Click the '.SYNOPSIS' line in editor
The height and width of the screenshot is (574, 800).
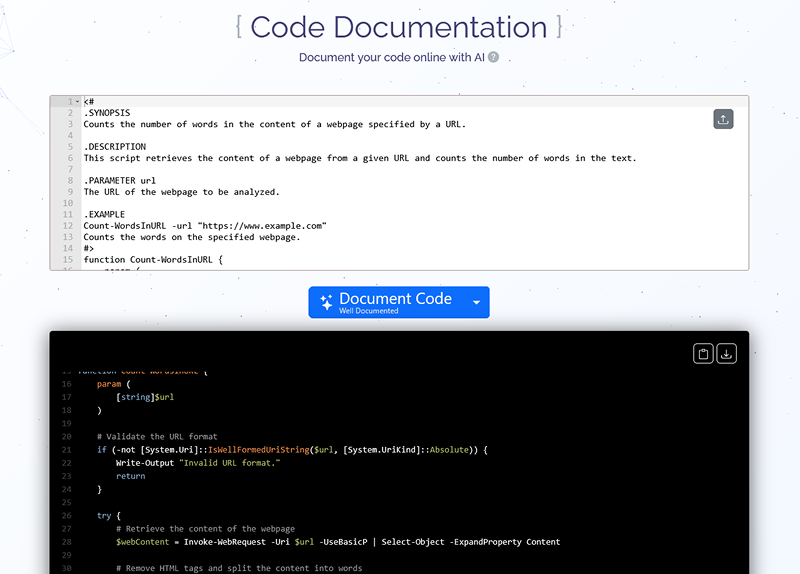pos(107,113)
